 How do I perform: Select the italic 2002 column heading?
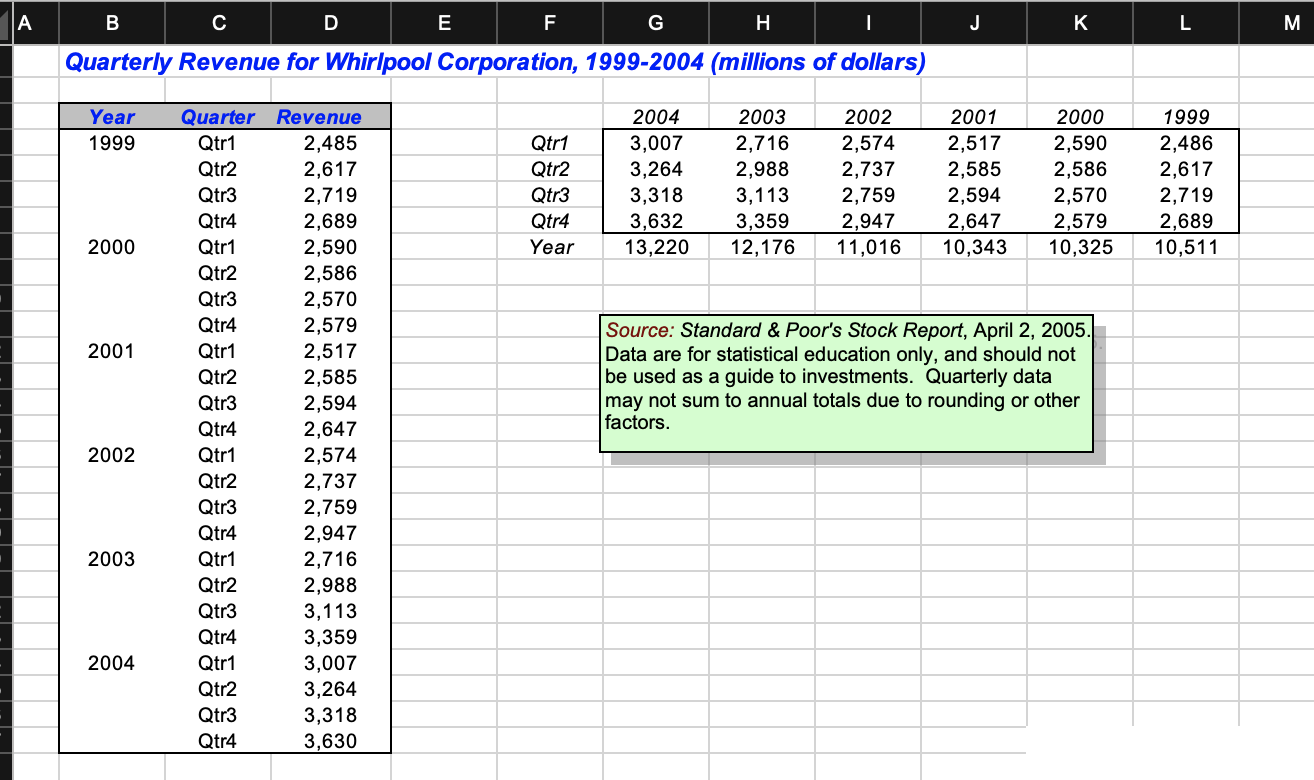pyautogui.click(x=868, y=117)
